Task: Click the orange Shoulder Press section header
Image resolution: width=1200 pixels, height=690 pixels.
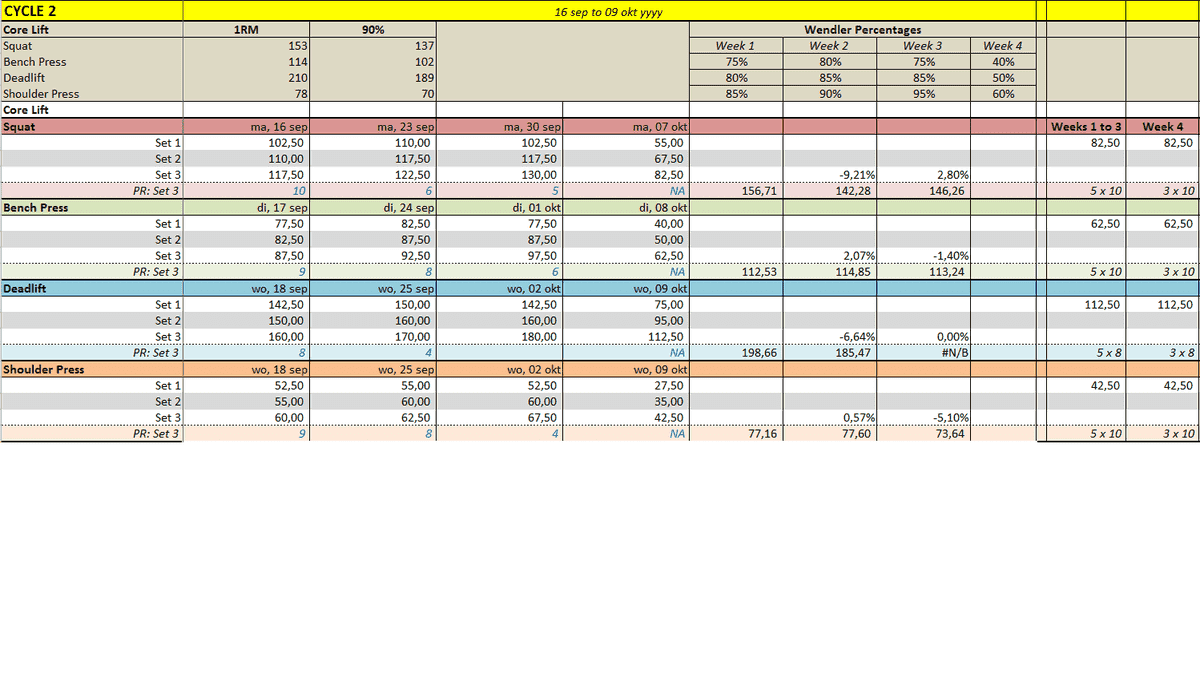Action: (91, 370)
